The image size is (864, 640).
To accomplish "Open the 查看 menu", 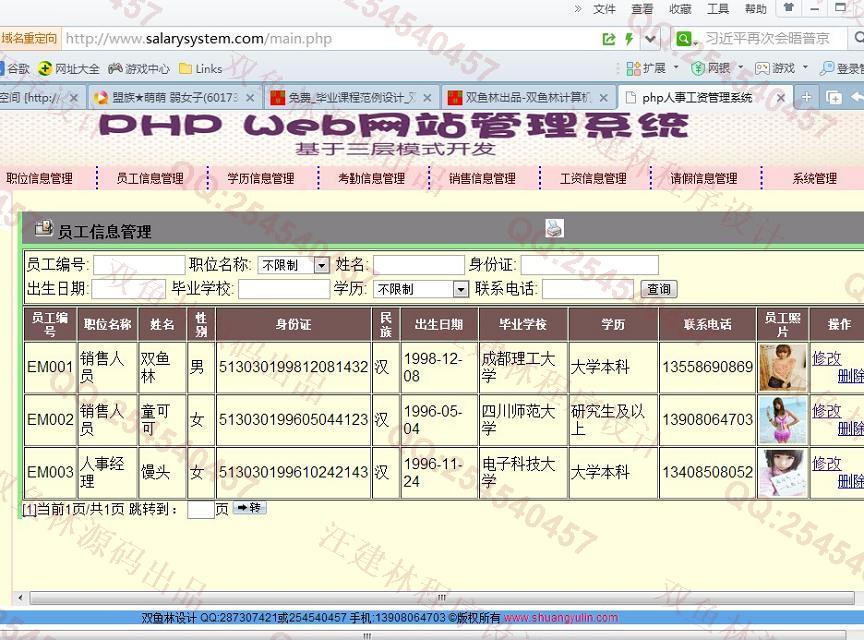I will tap(642, 9).
